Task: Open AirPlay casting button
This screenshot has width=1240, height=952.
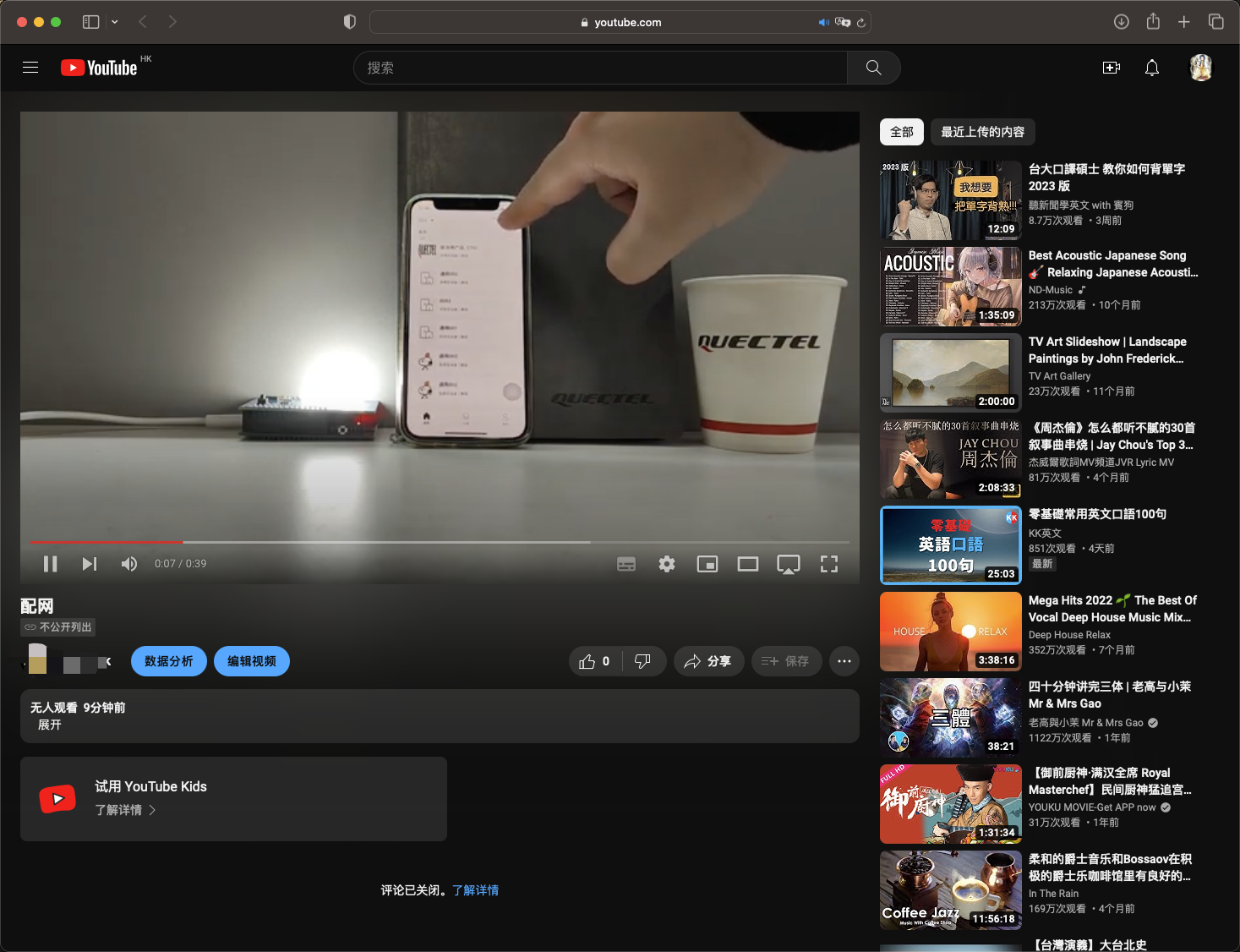Action: (x=789, y=565)
